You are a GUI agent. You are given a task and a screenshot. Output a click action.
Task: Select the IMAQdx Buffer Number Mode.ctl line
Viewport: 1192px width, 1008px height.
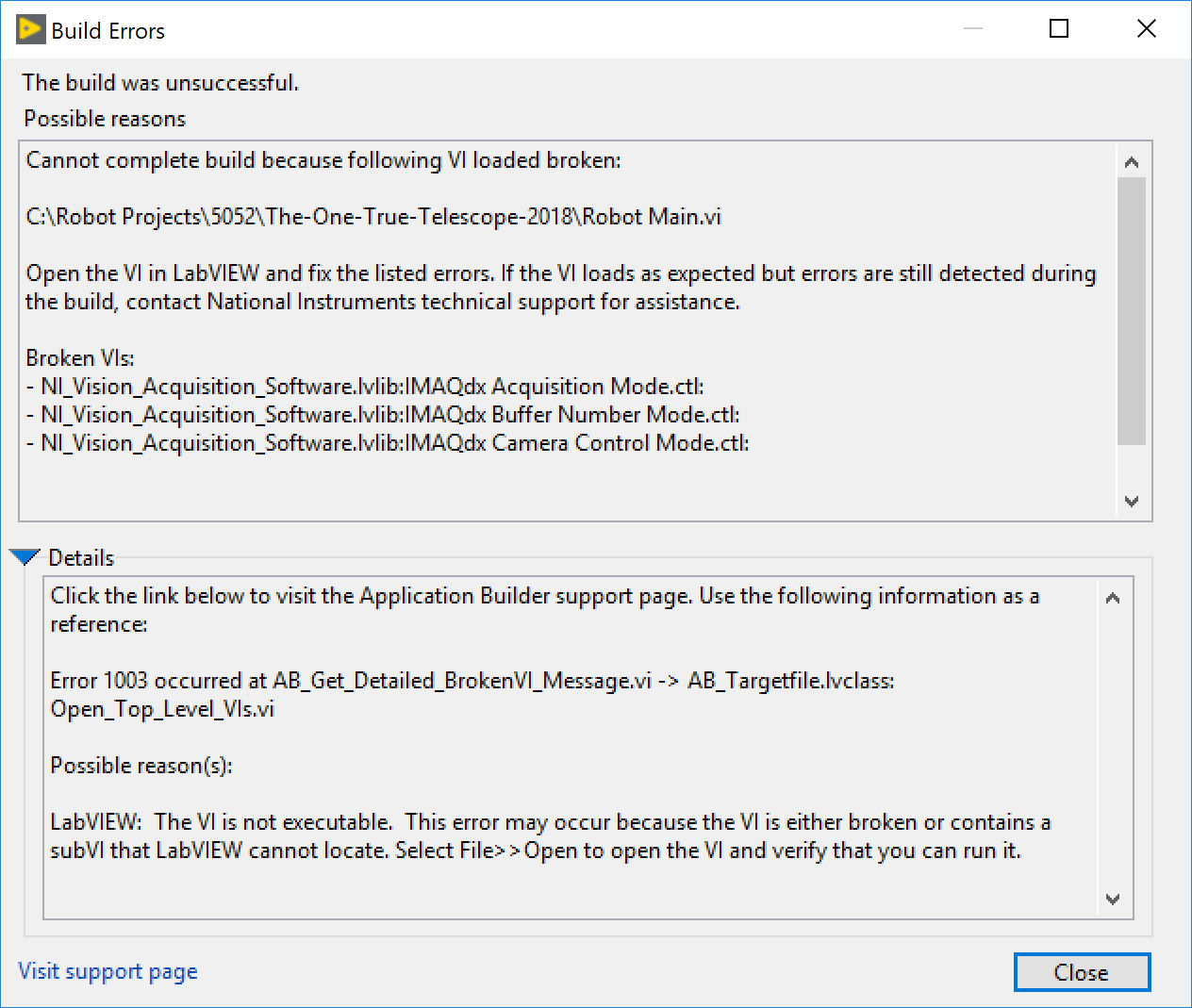click(x=383, y=415)
